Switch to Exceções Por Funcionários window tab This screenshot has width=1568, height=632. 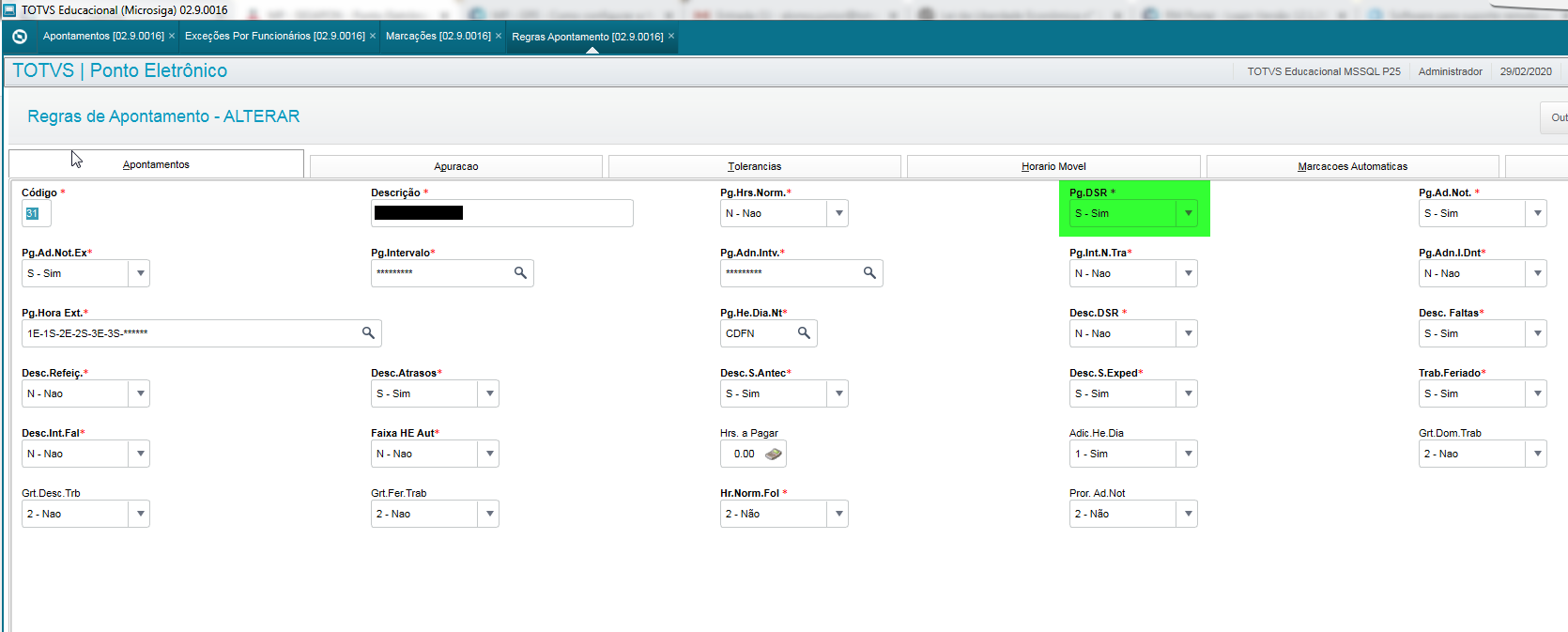coord(275,36)
